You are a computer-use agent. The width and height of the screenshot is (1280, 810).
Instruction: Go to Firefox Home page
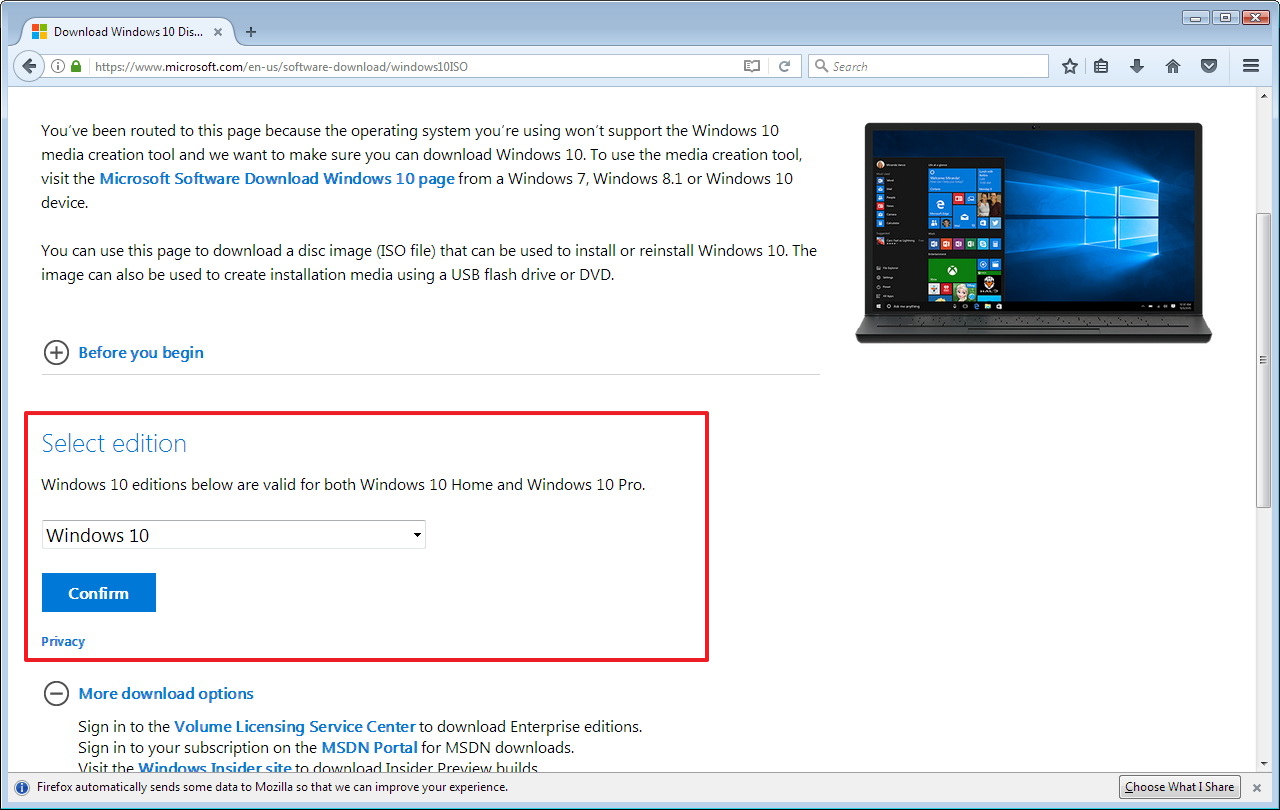click(1173, 66)
